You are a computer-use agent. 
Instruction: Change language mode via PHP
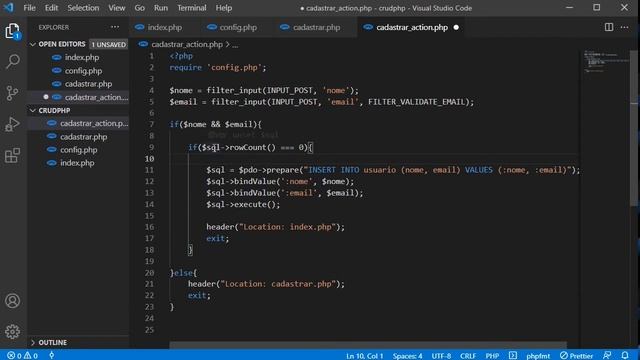coord(492,356)
